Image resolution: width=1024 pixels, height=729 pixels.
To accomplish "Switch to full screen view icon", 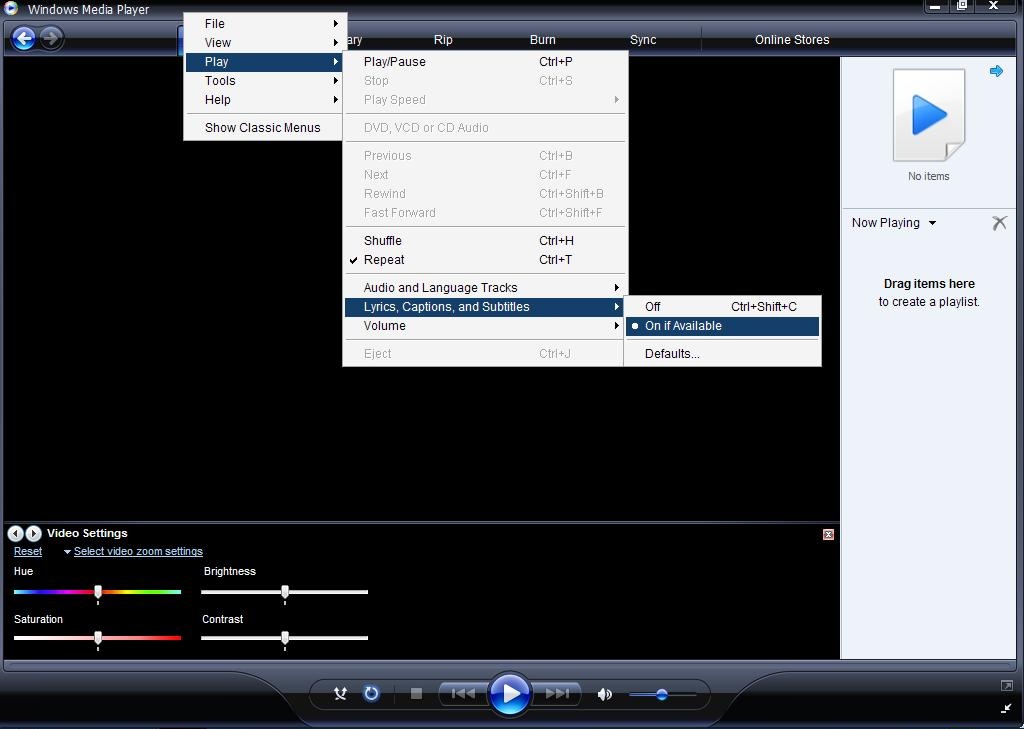I will tap(1006, 685).
